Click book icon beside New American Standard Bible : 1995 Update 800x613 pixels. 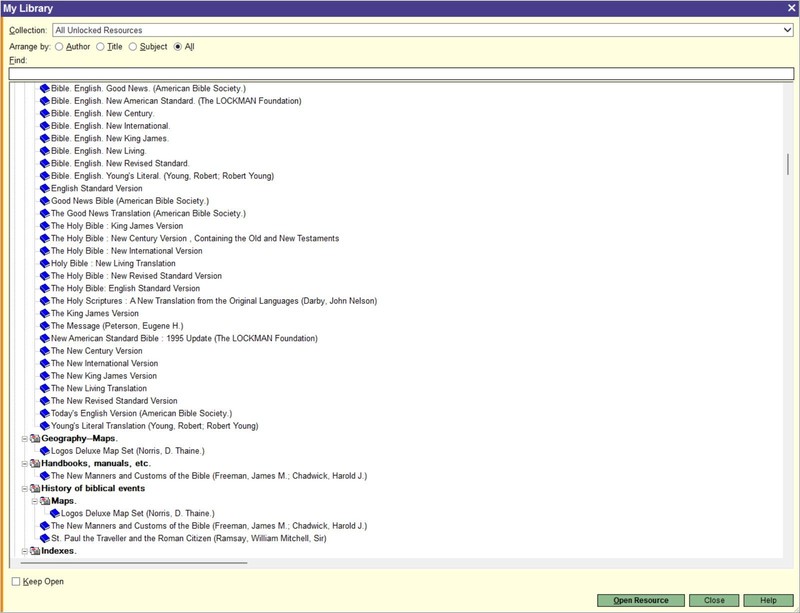[45, 338]
